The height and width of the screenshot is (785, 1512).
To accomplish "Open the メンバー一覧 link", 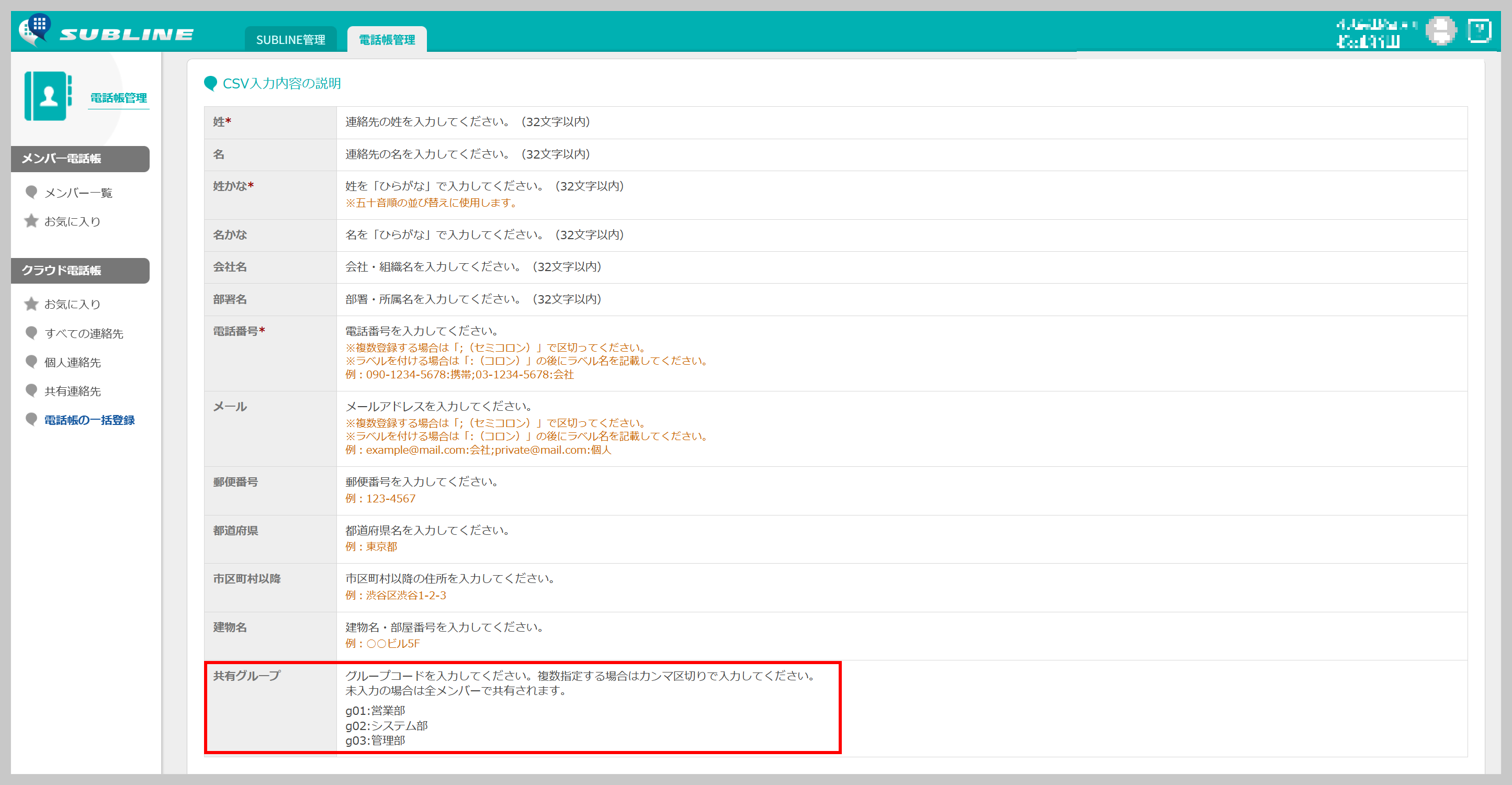I will tap(78, 193).
